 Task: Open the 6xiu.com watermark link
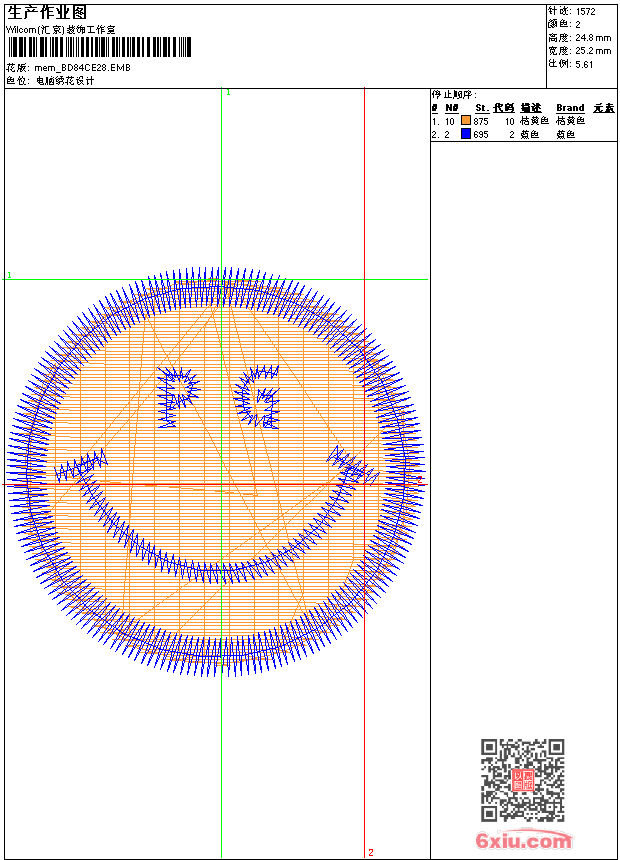[524, 841]
